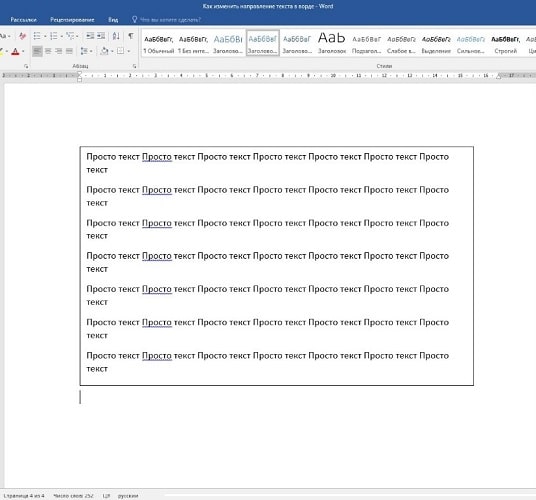The image size is (536, 500).
Task: Apply the Строгий text style
Action: pos(505,44)
